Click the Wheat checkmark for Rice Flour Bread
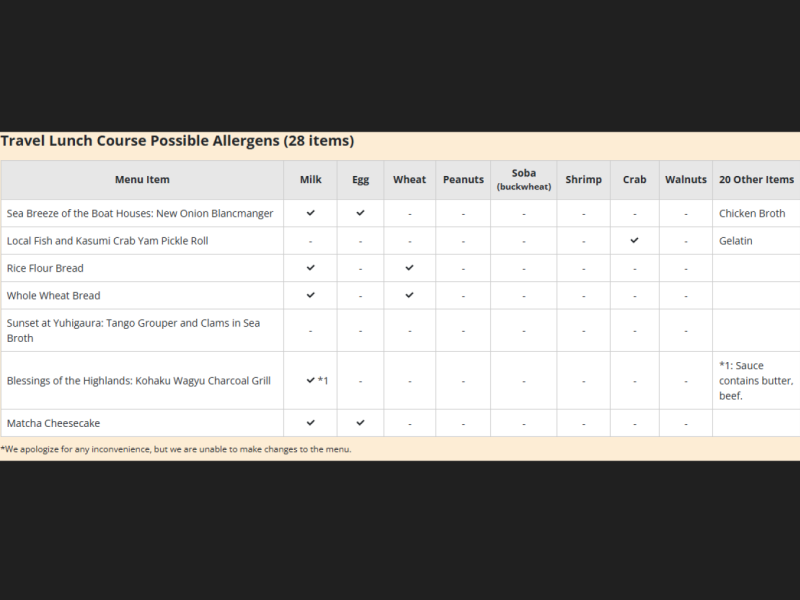Screen dimensions: 800x600 pos(409,268)
